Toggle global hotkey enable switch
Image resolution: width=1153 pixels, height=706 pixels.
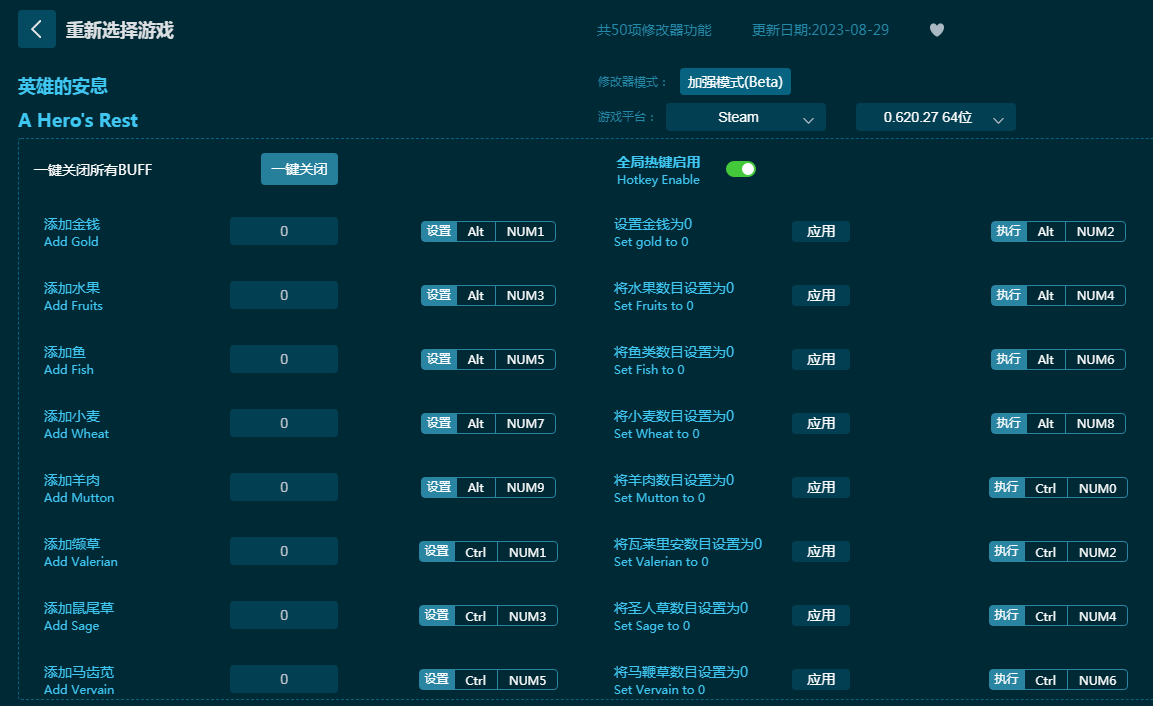point(740,169)
